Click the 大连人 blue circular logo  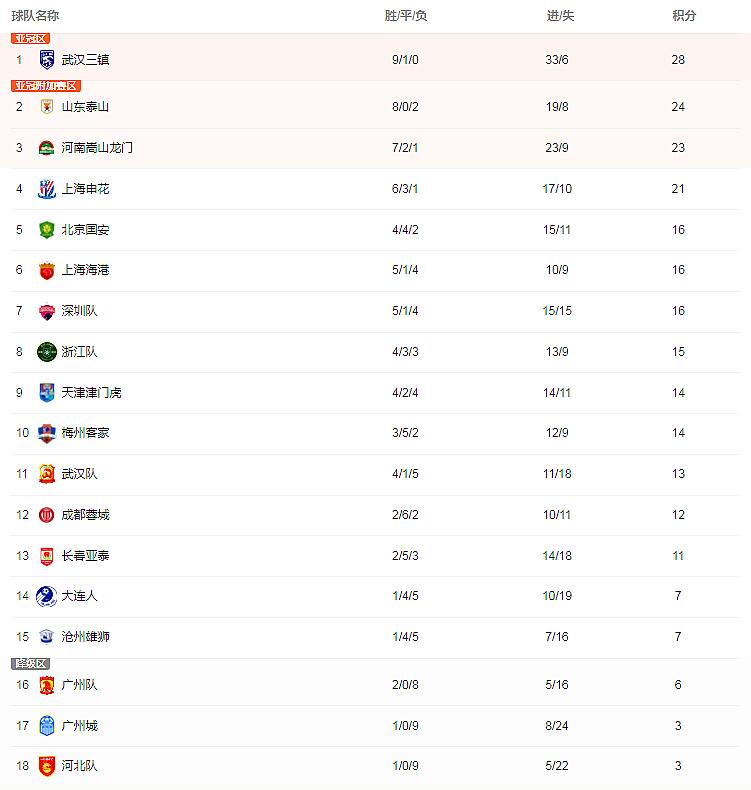[x=47, y=596]
